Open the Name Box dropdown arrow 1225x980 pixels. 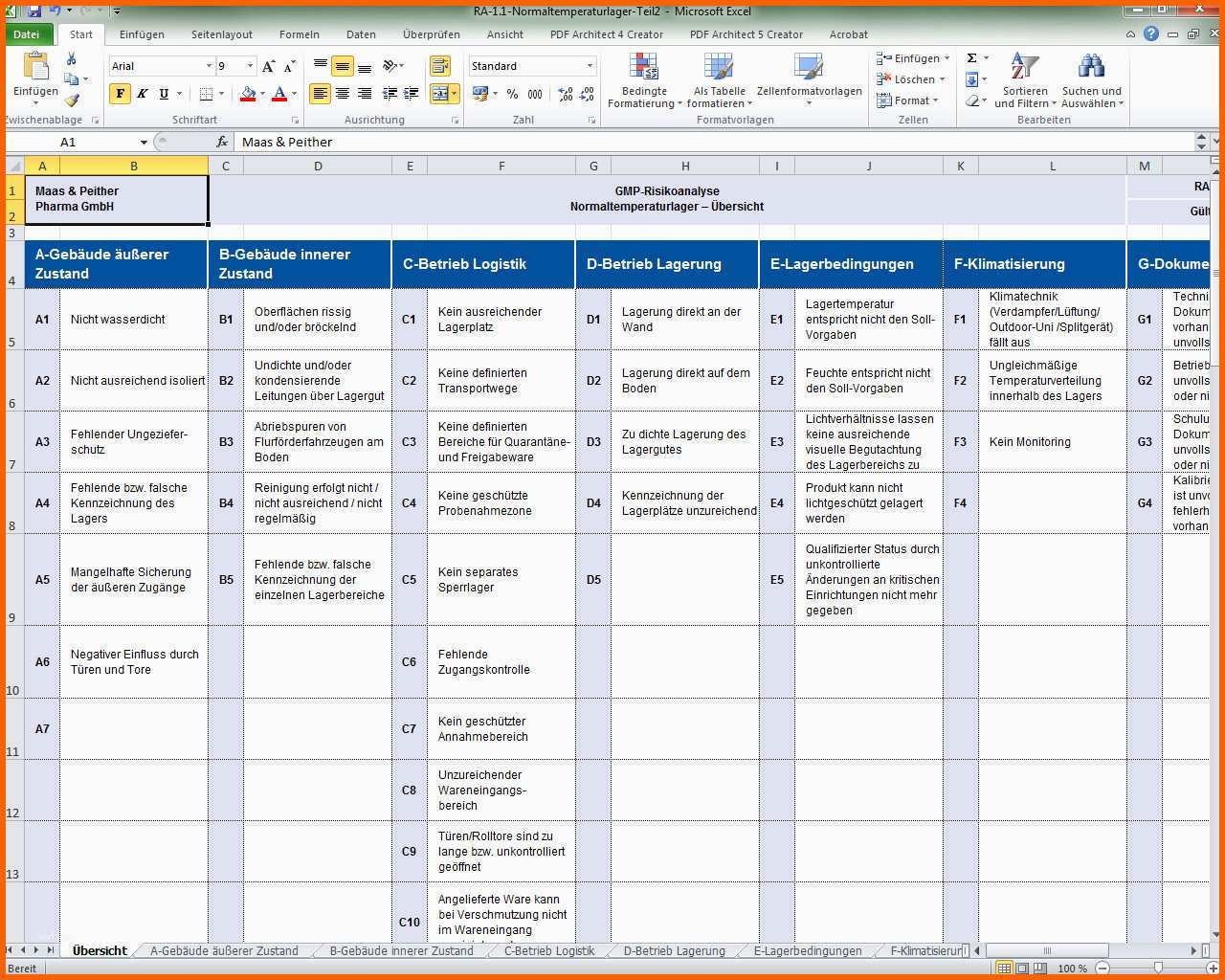[144, 143]
